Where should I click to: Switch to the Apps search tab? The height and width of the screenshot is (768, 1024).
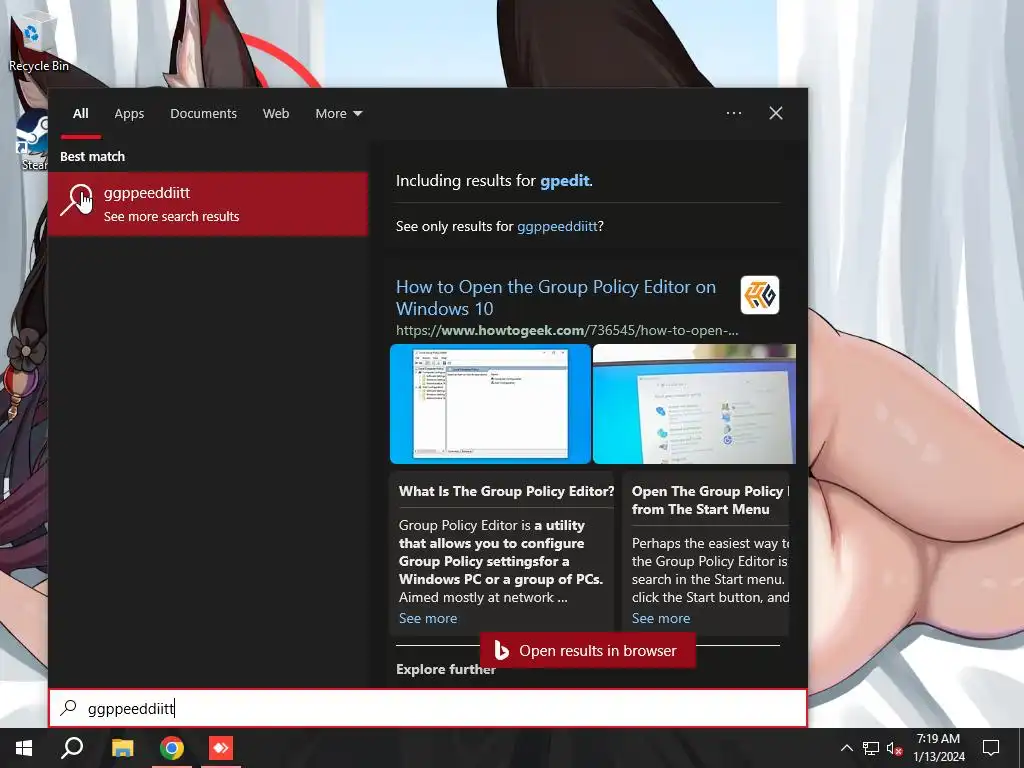click(x=129, y=114)
